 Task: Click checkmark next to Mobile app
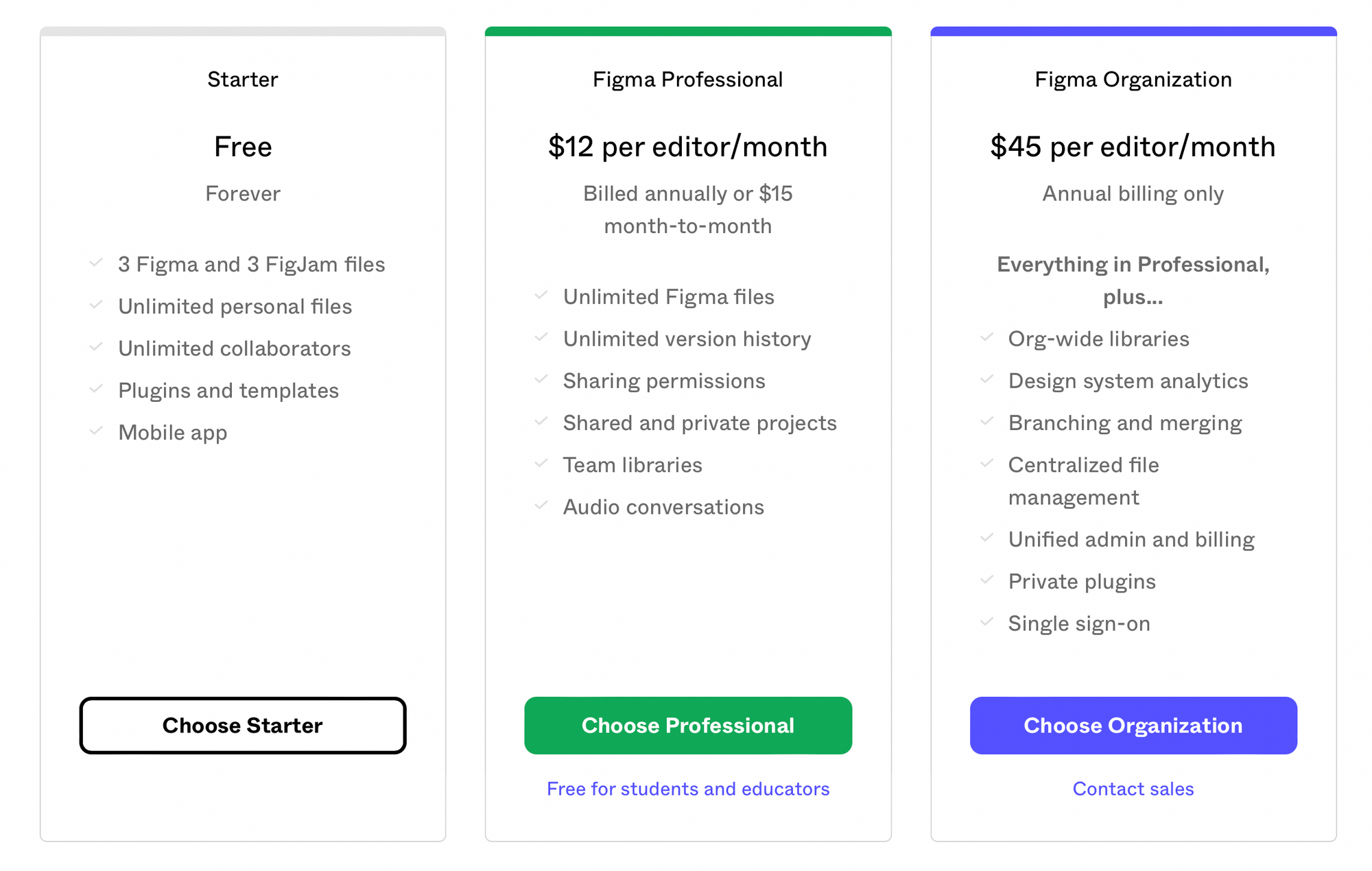tap(96, 431)
